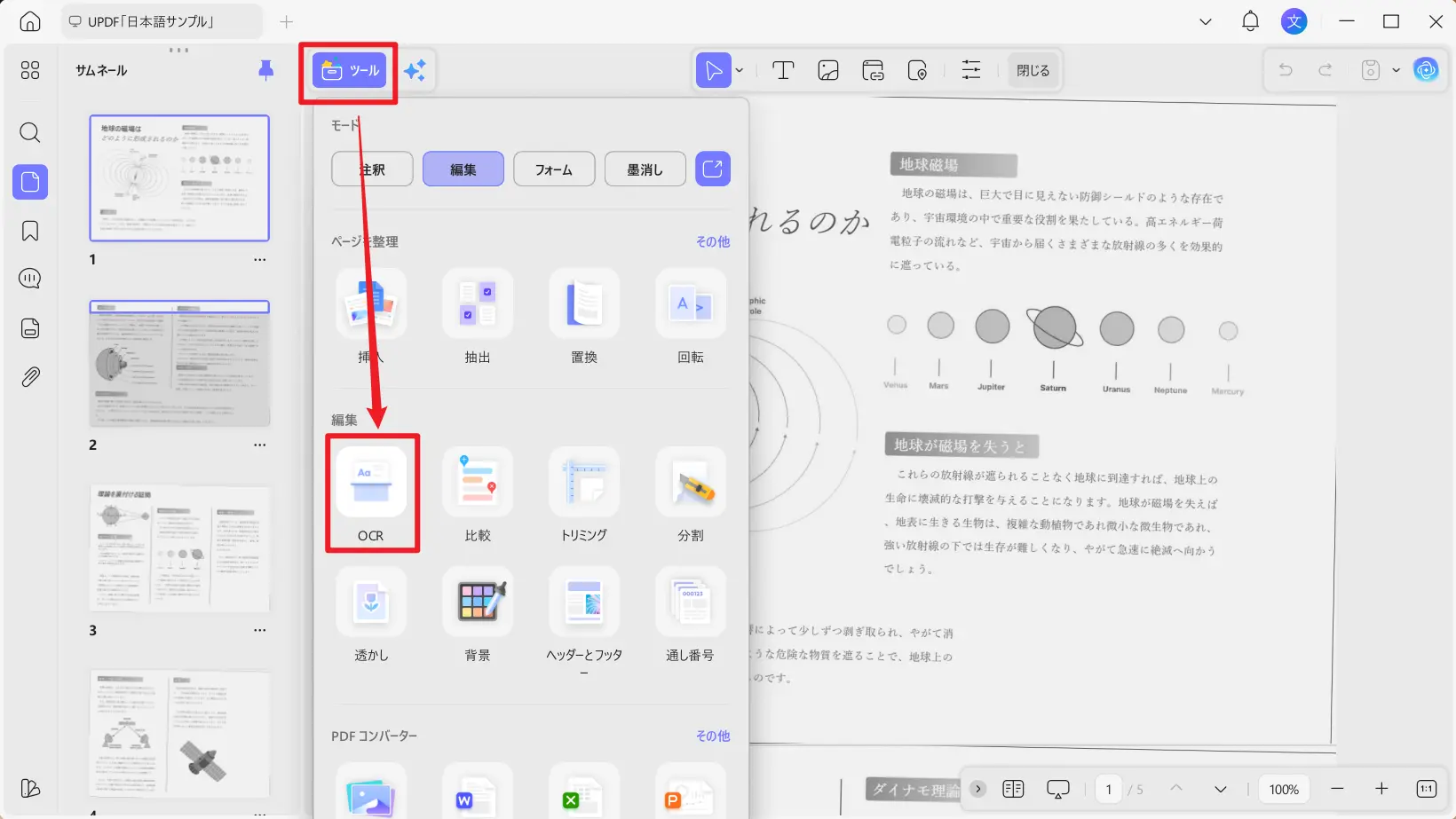The image size is (1456, 819).
Task: Open the ツール menu
Action: 349,70
